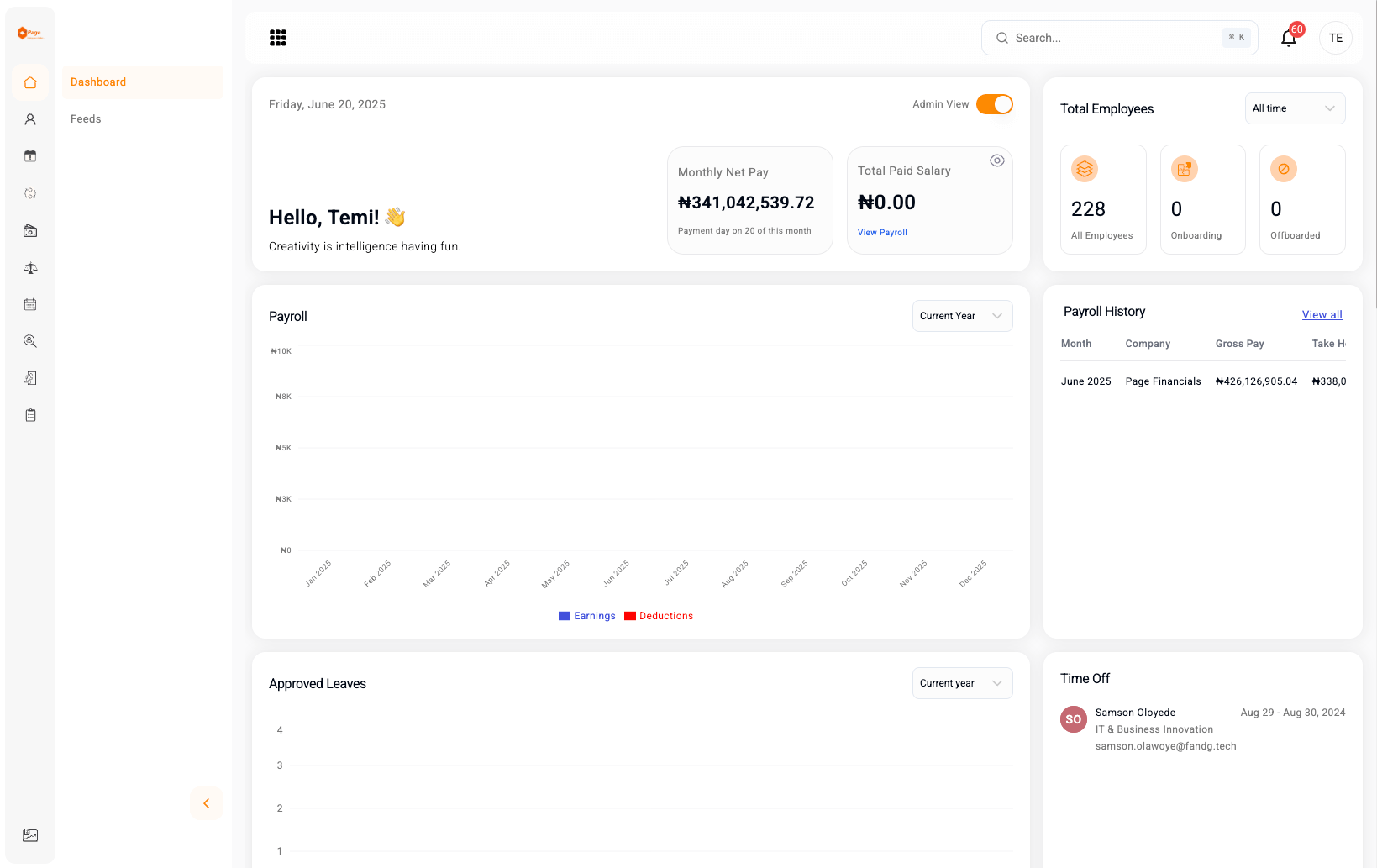
Task: Turn off the Admin View switch
Action: click(994, 104)
